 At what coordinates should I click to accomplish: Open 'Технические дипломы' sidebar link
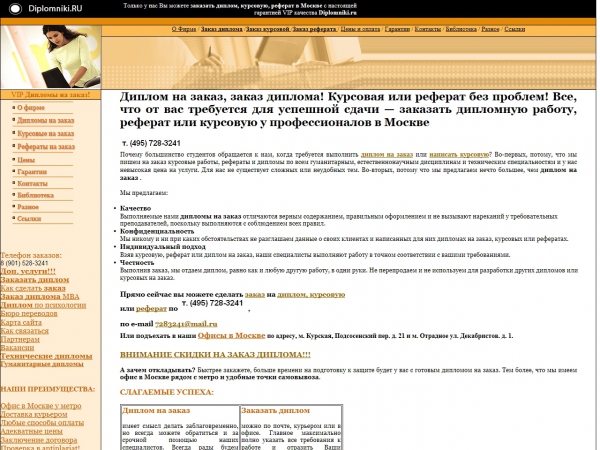pos(46,356)
